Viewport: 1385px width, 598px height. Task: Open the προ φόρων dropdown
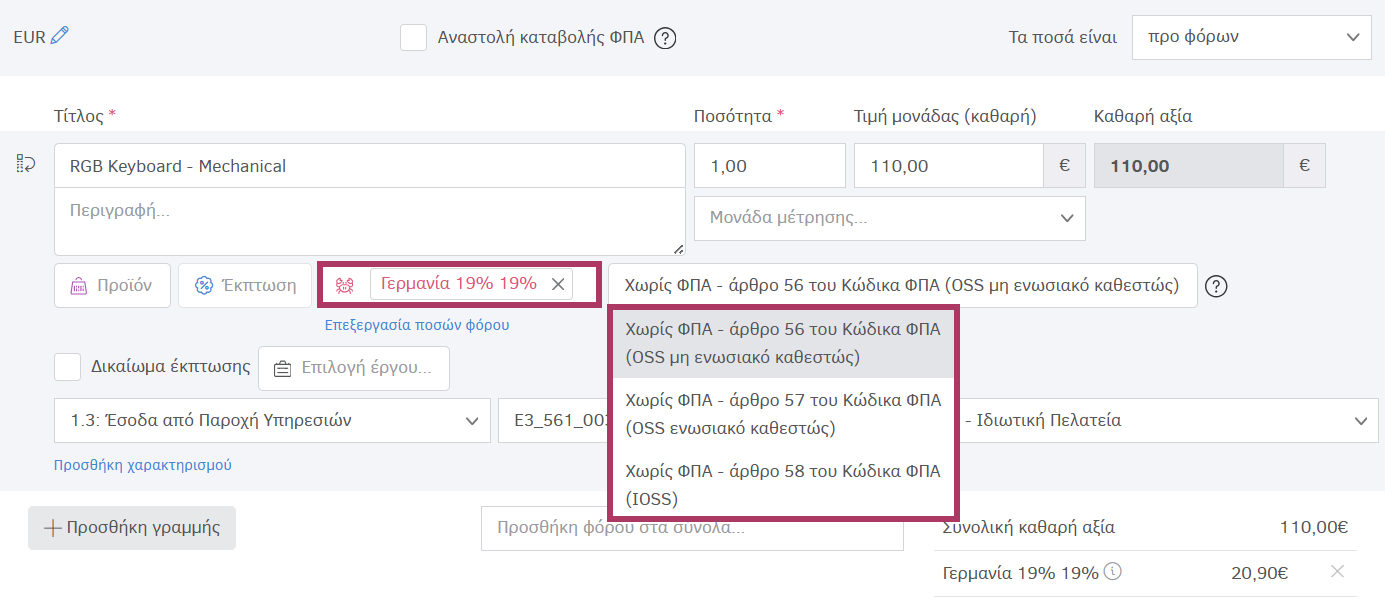coord(1251,37)
